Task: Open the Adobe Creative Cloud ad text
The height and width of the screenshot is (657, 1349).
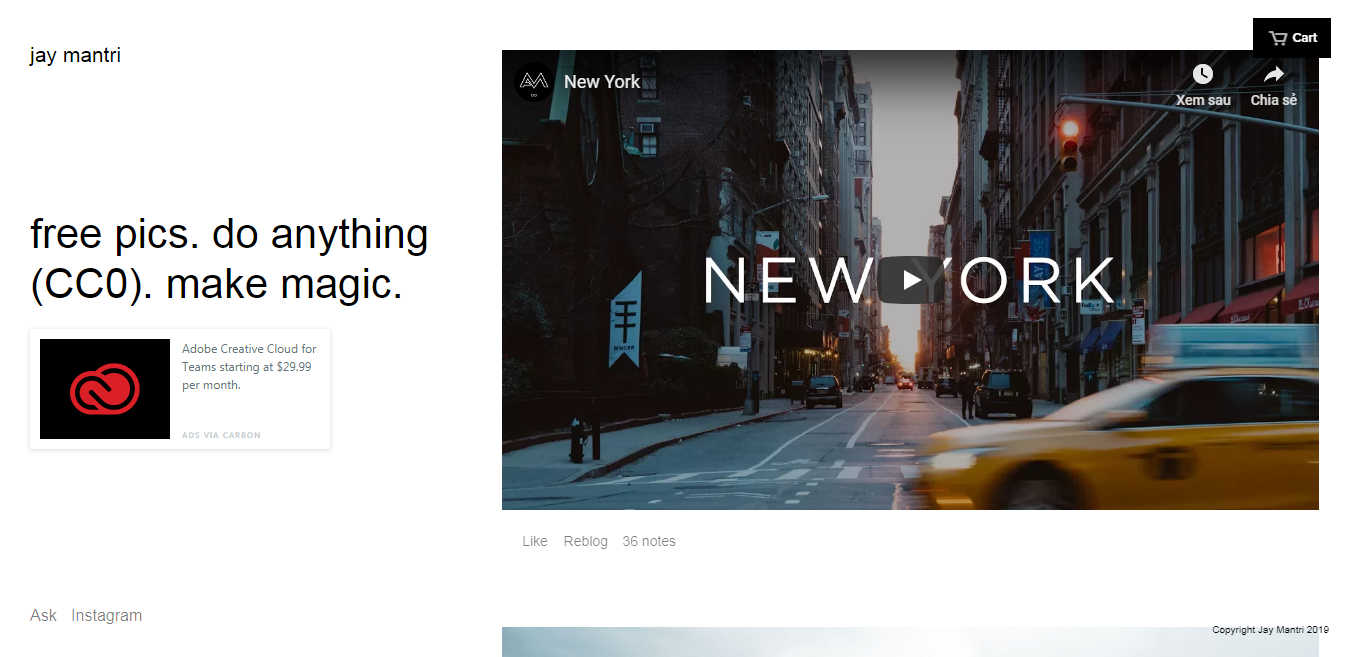Action: pyautogui.click(x=249, y=367)
